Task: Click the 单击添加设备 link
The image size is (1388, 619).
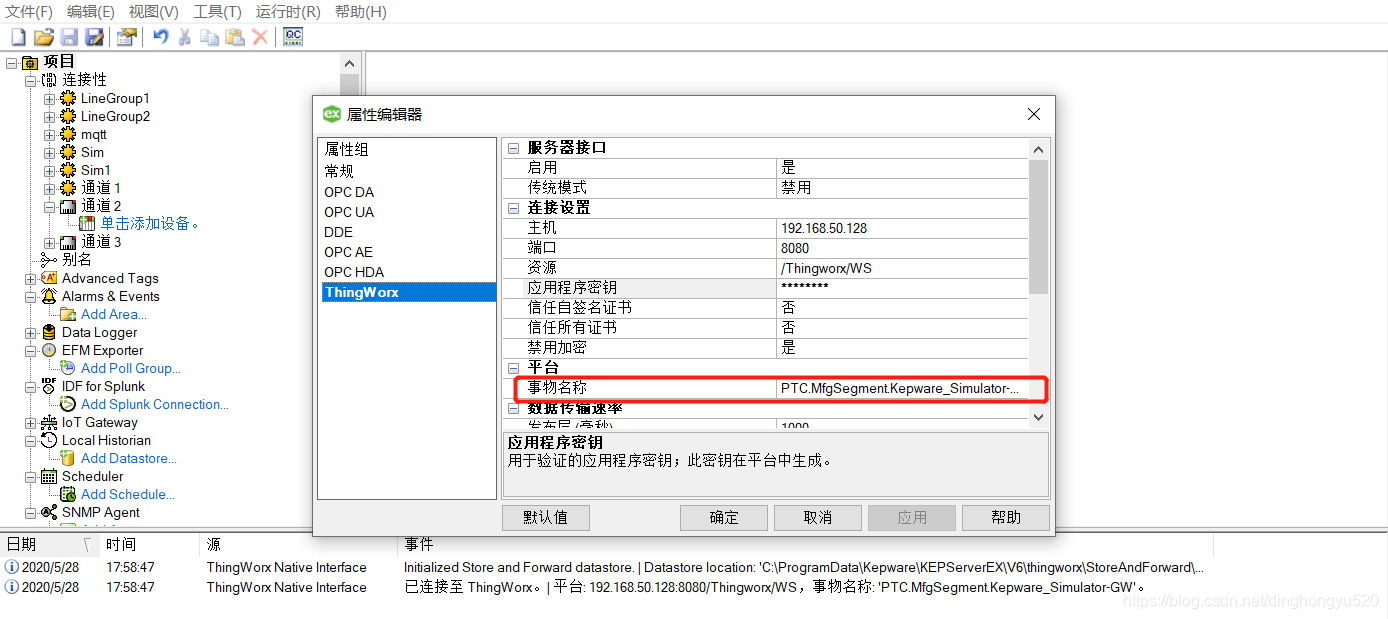Action: [x=150, y=224]
